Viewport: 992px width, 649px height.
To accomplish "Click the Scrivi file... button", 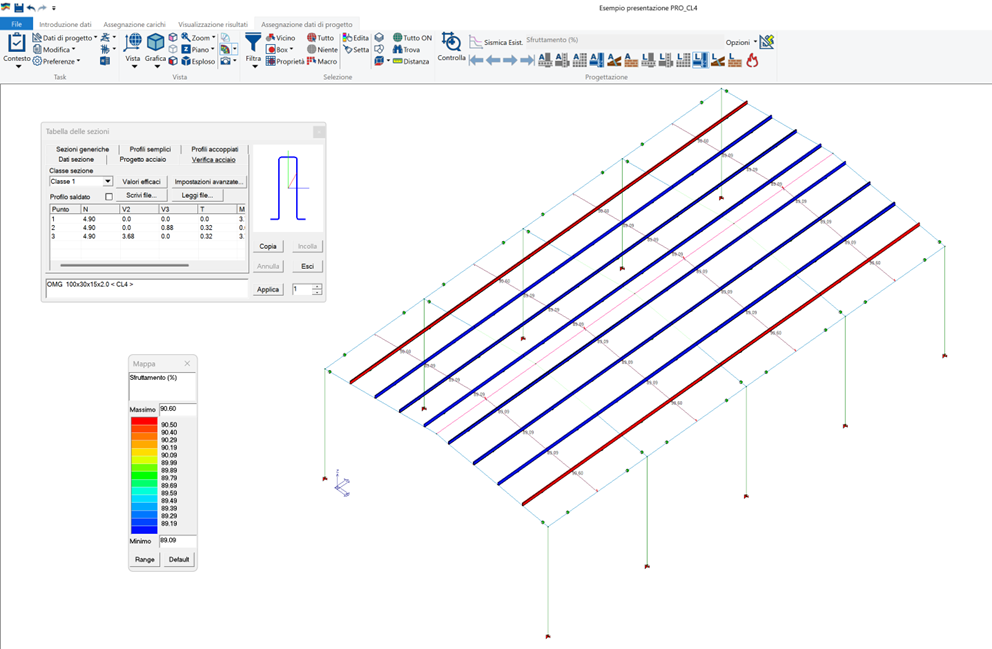I will (x=142, y=195).
